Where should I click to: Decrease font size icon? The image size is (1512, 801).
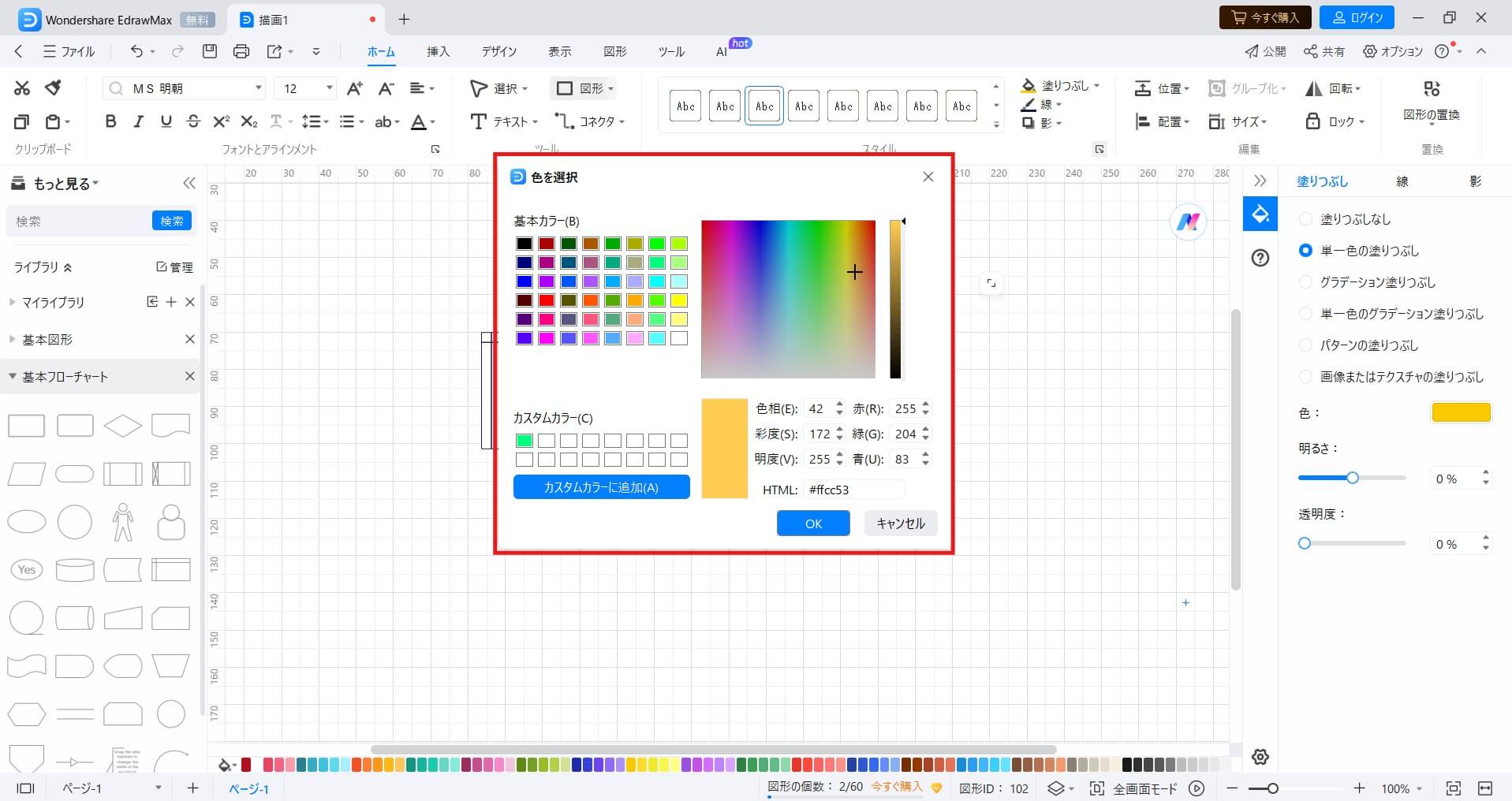(386, 88)
